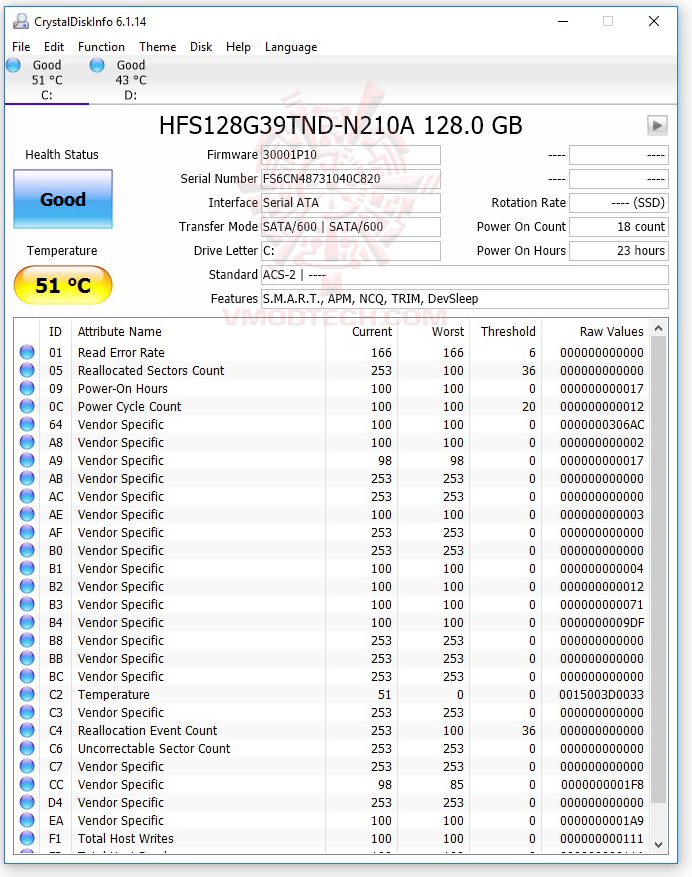The width and height of the screenshot is (692, 877).
Task: Click status orb of Uncorrectable Sector Count row
Action: 27,748
